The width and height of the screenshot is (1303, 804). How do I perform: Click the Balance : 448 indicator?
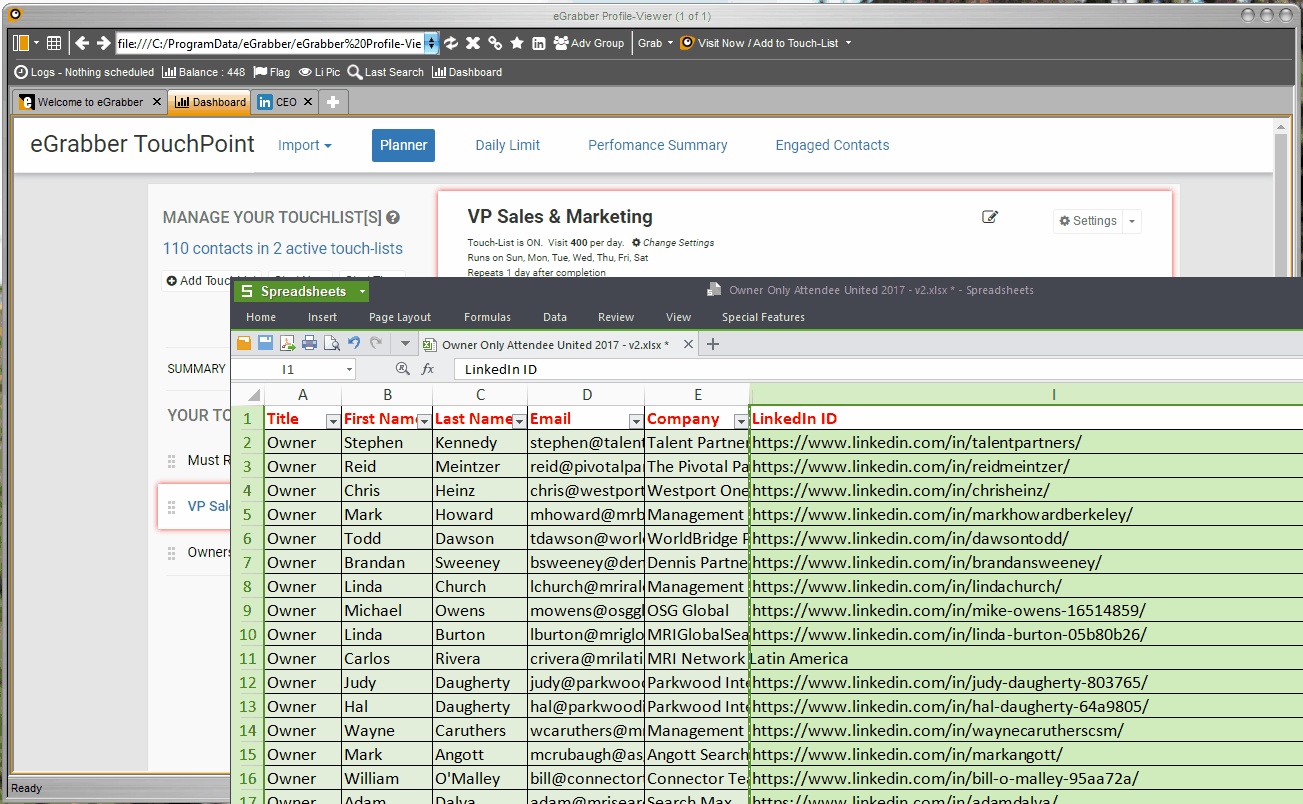[203, 72]
